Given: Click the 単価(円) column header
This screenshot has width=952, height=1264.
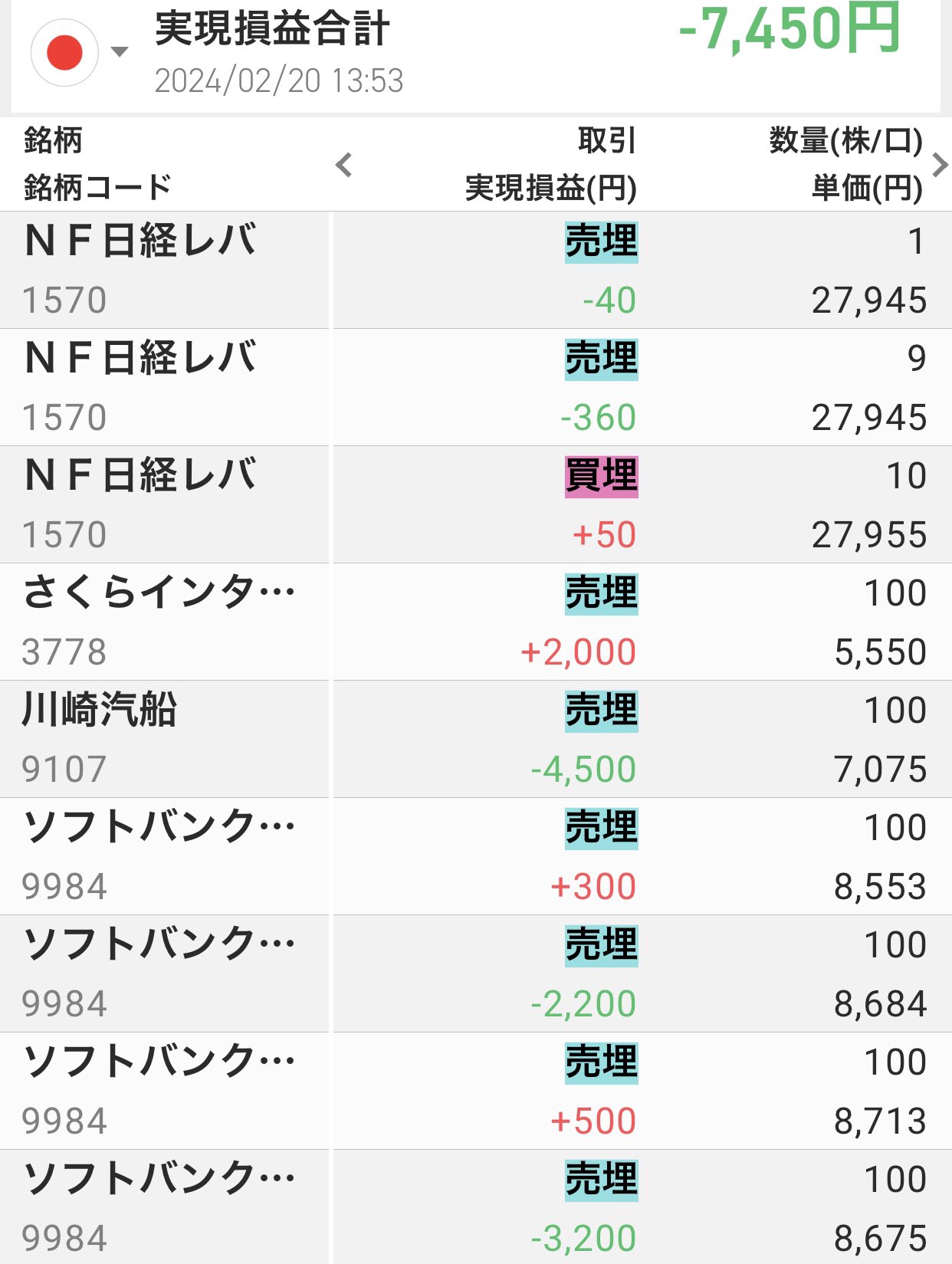Looking at the screenshot, I should click(867, 188).
